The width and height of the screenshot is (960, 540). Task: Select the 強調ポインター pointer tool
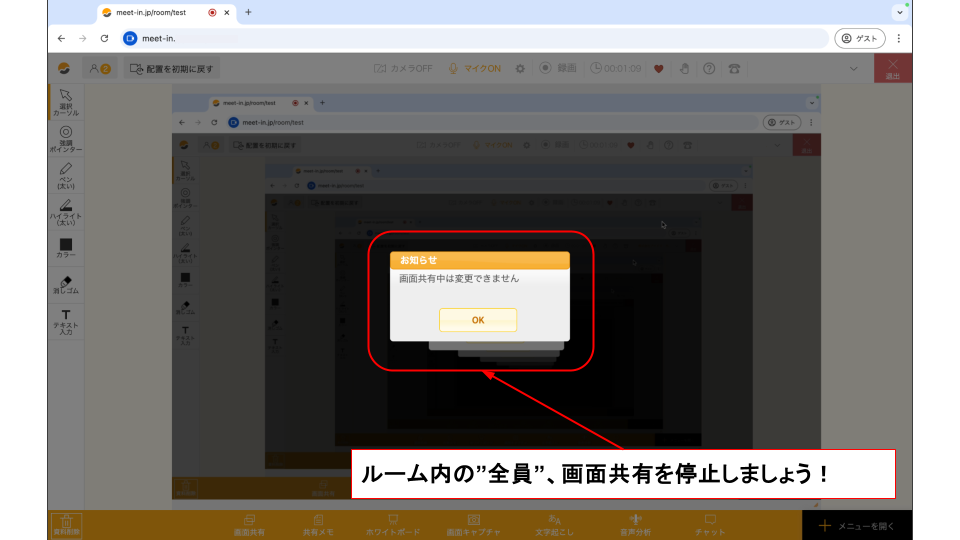point(66,138)
